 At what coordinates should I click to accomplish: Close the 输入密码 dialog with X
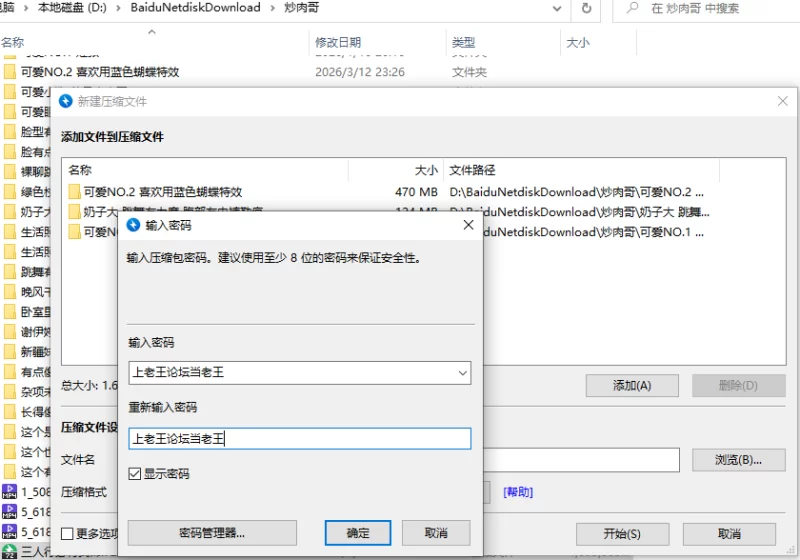tap(468, 225)
